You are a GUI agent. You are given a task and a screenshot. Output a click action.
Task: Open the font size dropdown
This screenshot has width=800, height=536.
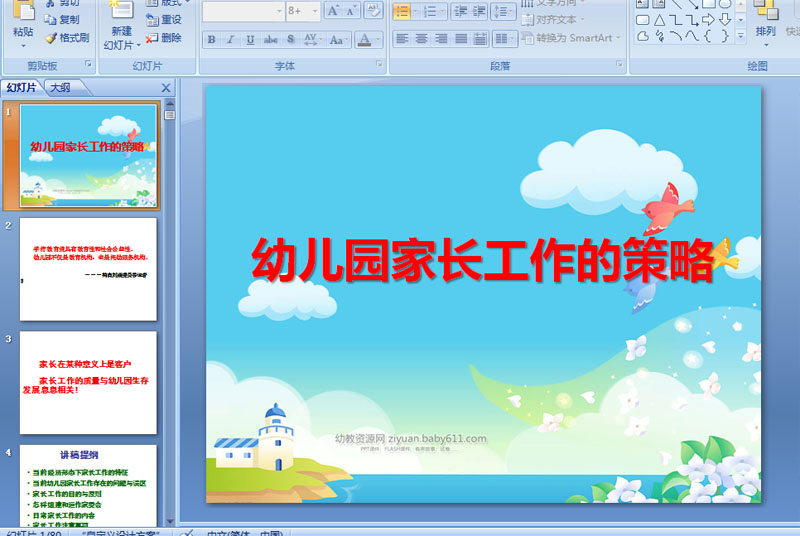click(315, 11)
